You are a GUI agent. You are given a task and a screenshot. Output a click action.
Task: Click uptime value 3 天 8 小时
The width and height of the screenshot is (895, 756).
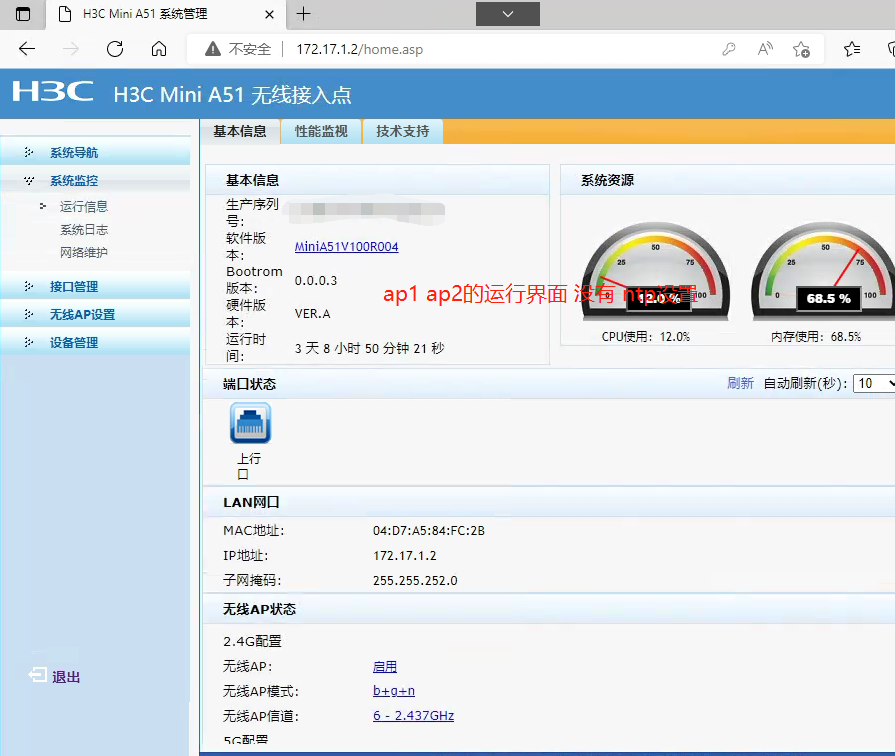(x=369, y=348)
